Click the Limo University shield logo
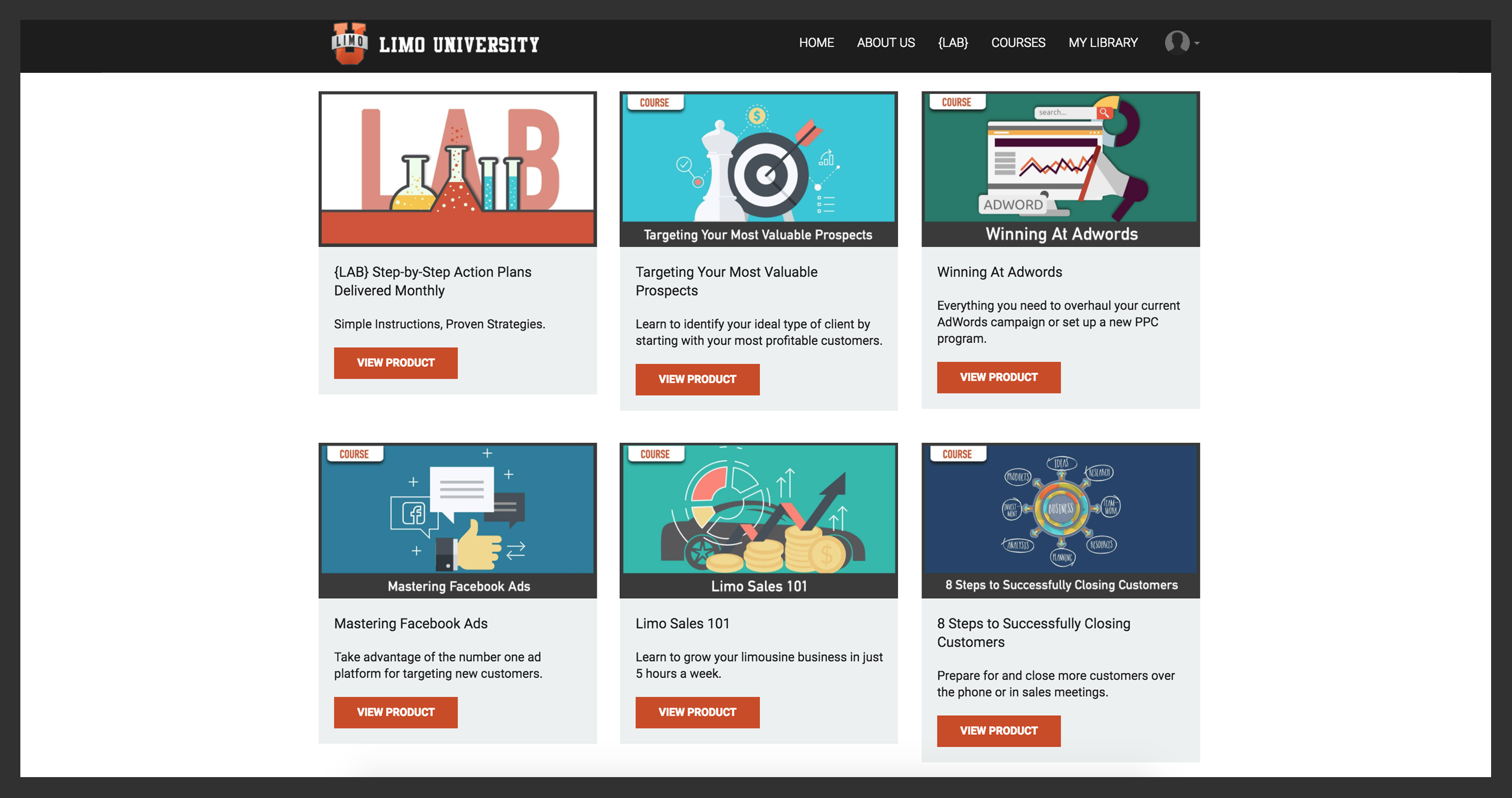The height and width of the screenshot is (798, 1512). tap(349, 43)
